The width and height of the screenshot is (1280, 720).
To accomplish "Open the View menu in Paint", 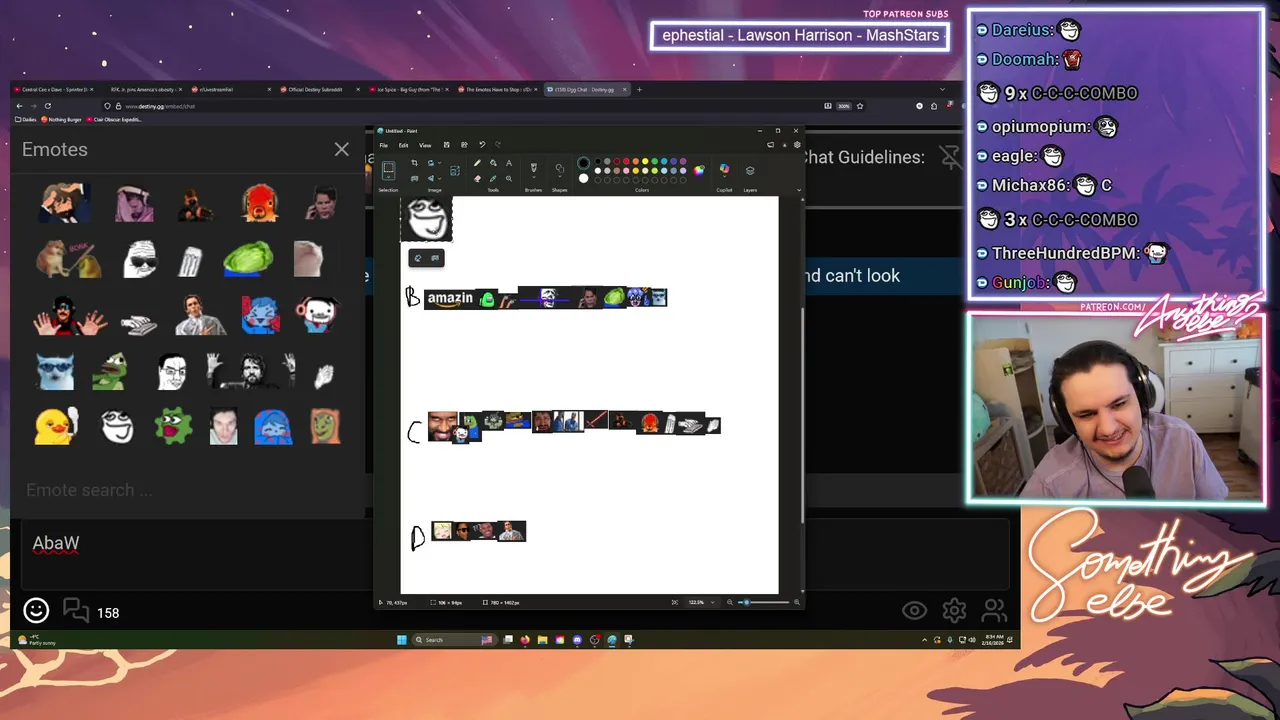I will point(425,145).
